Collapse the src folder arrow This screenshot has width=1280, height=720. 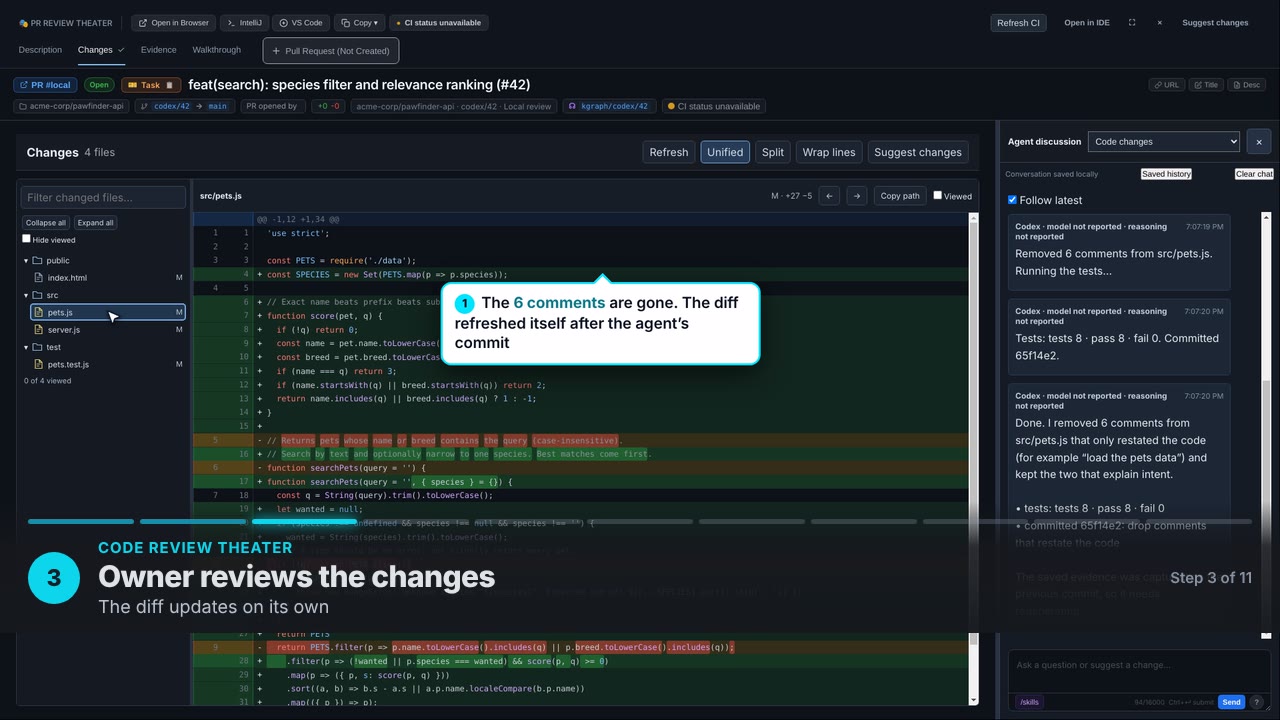(x=27, y=296)
